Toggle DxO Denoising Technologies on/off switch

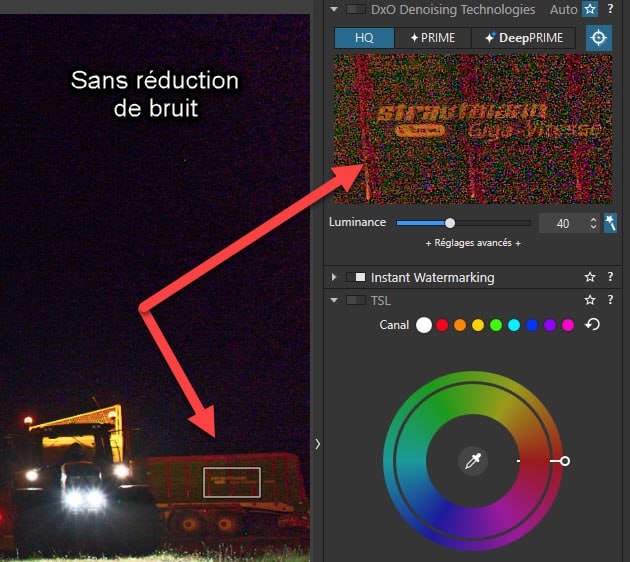click(356, 9)
